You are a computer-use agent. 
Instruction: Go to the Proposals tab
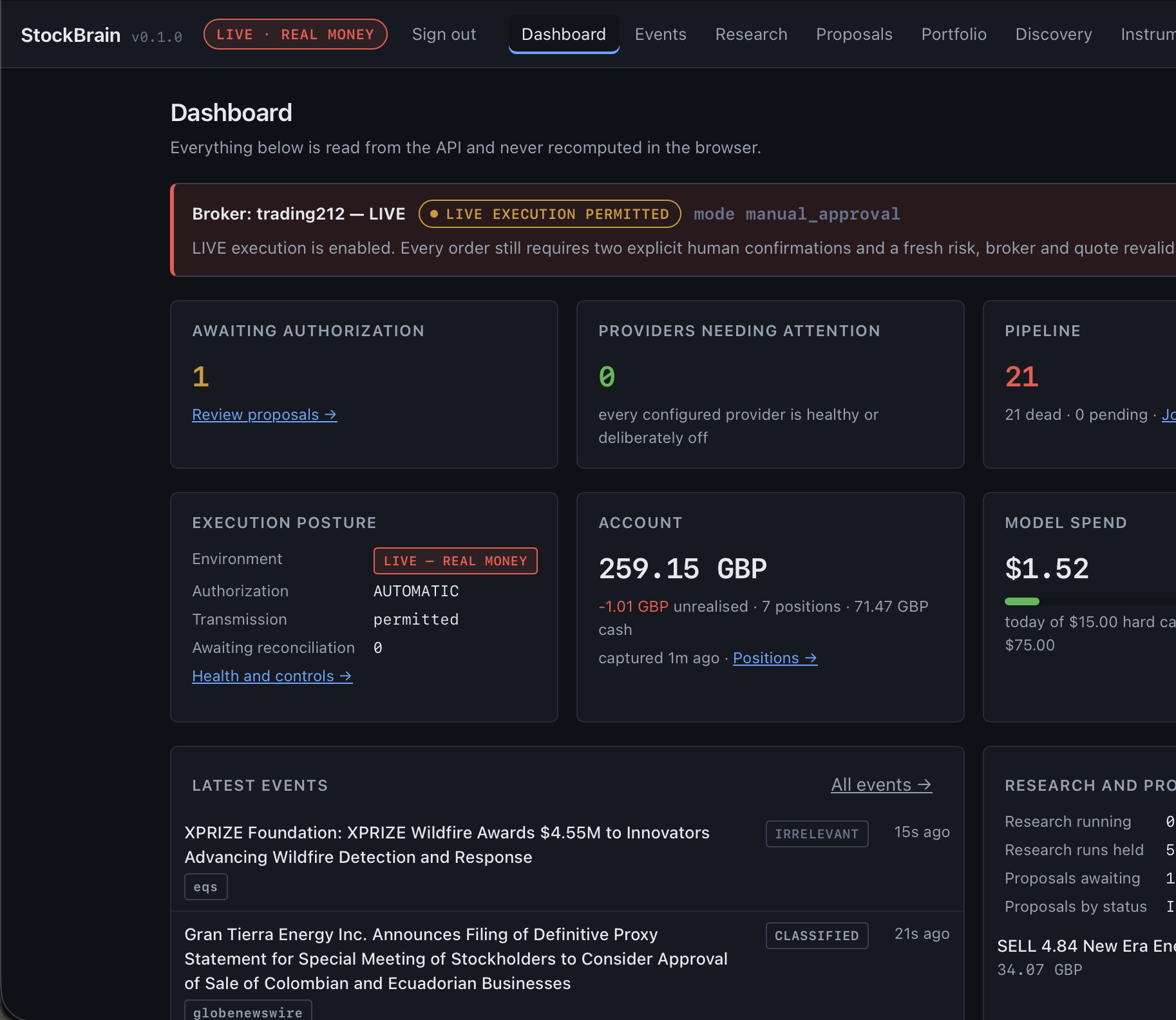coord(854,34)
